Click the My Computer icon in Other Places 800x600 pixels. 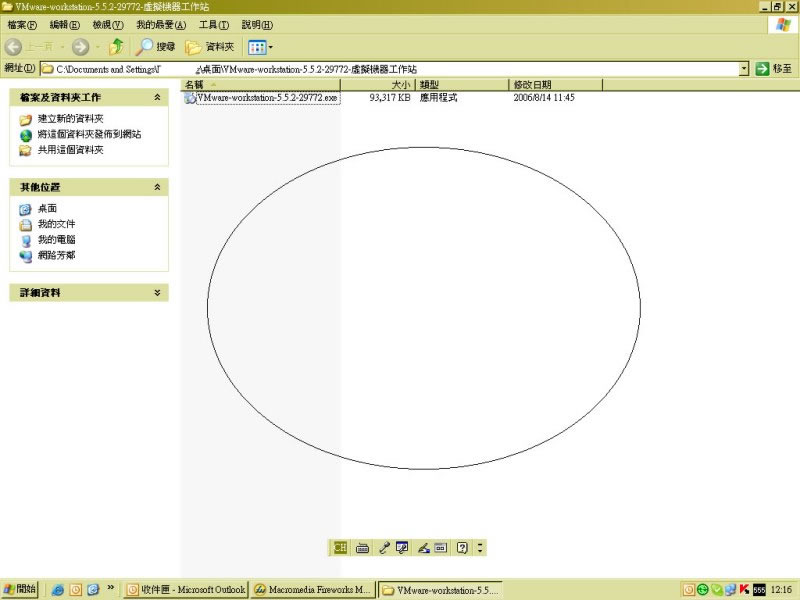point(26,240)
